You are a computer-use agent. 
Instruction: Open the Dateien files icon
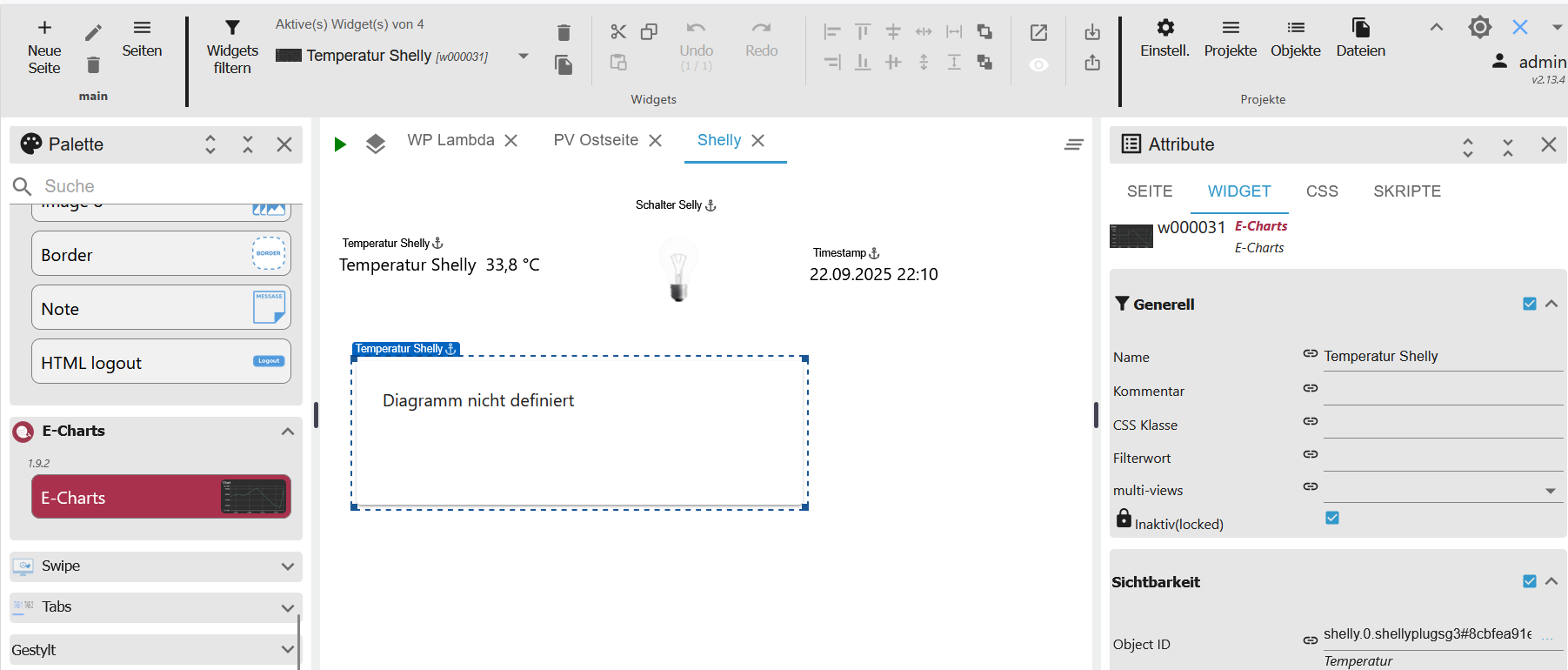click(x=1360, y=29)
